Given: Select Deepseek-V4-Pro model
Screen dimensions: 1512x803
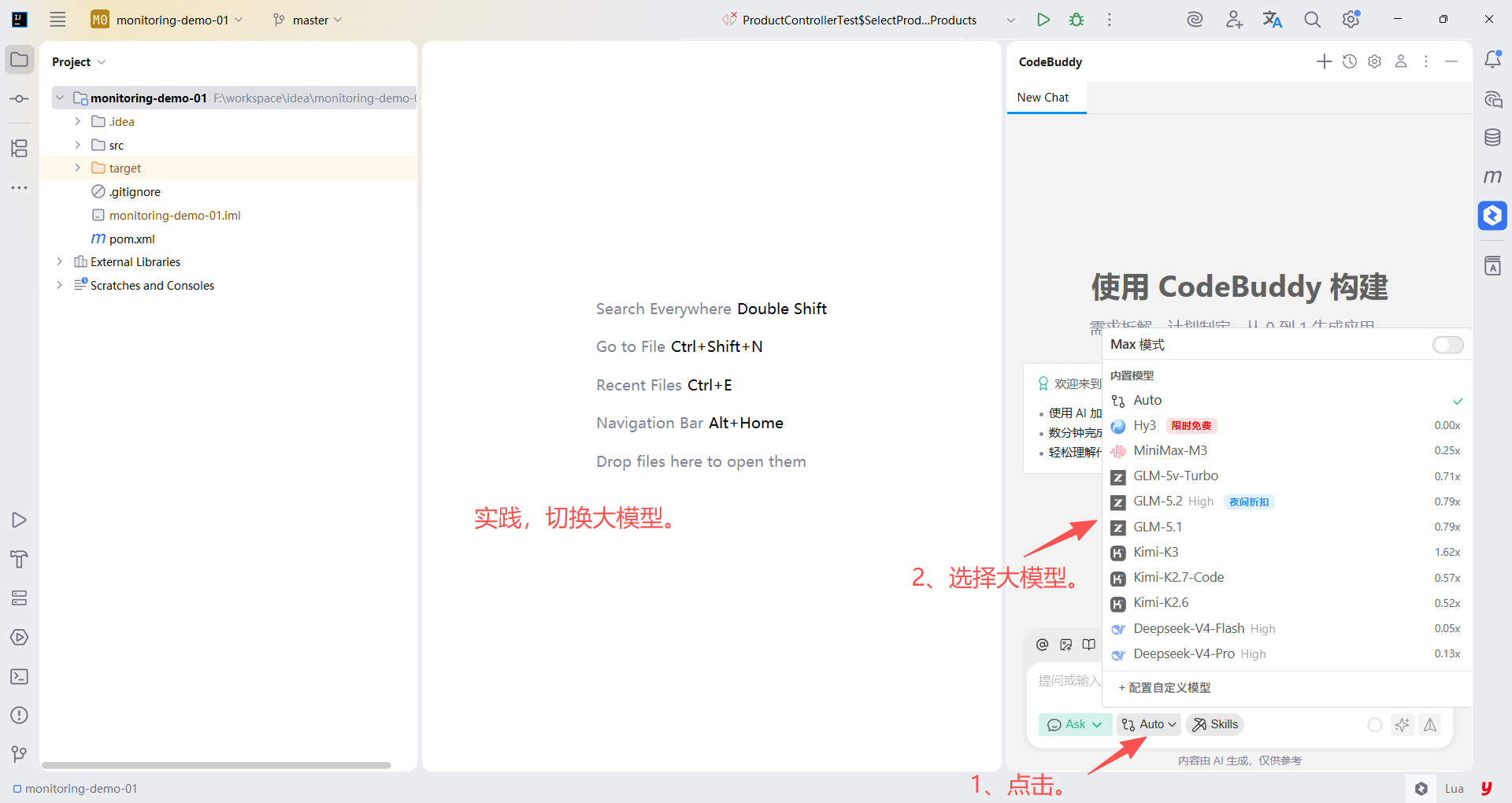Looking at the screenshot, I should (1287, 654).
